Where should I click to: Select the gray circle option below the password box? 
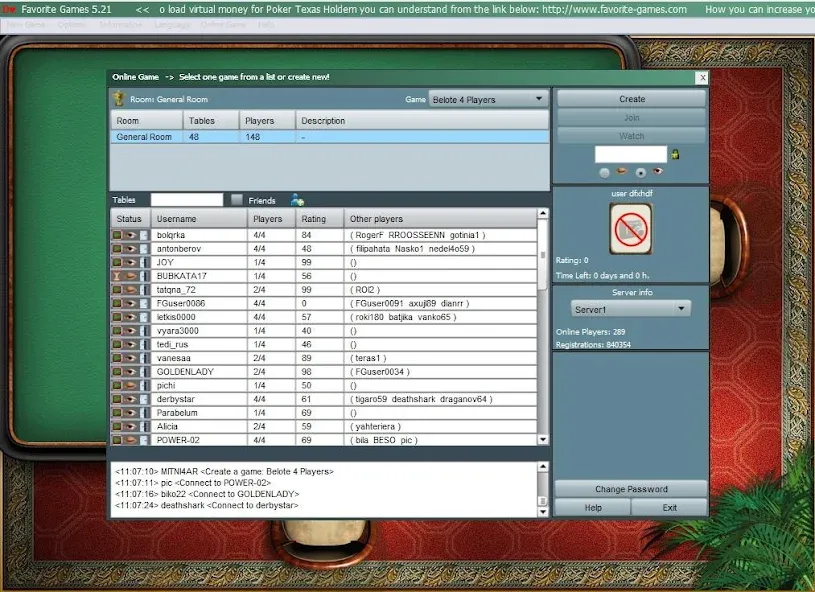click(x=604, y=171)
